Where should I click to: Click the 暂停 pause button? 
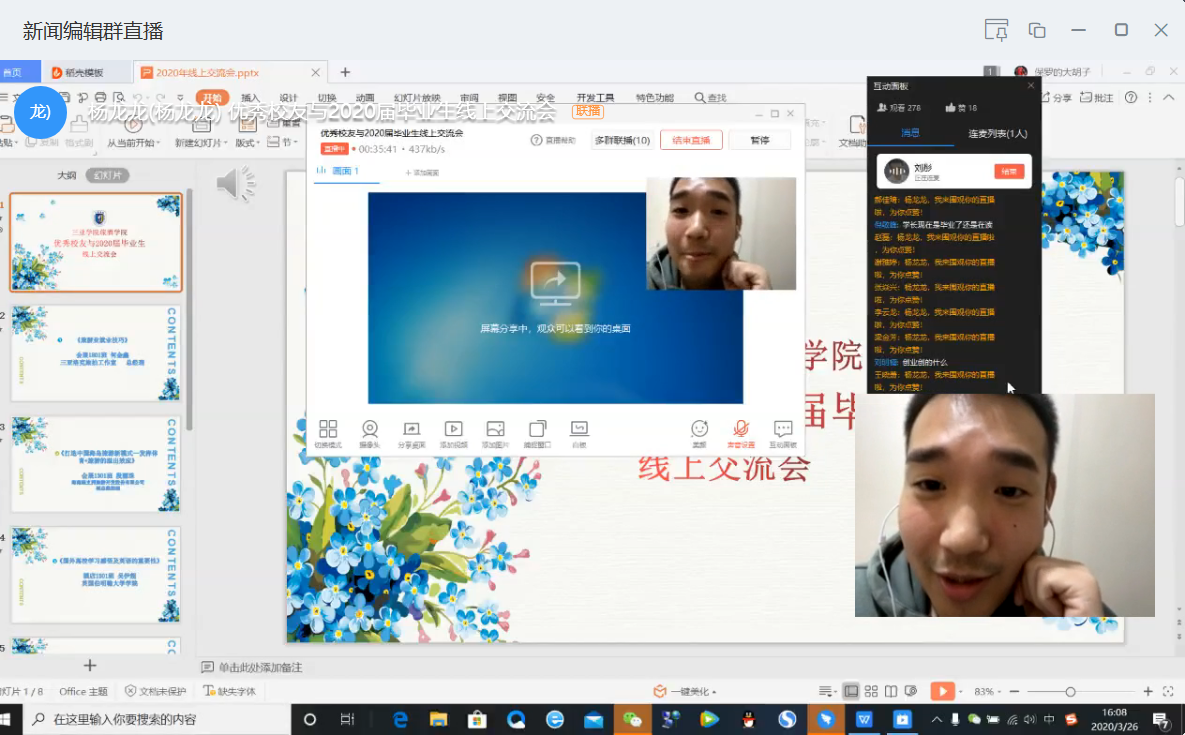[760, 141]
